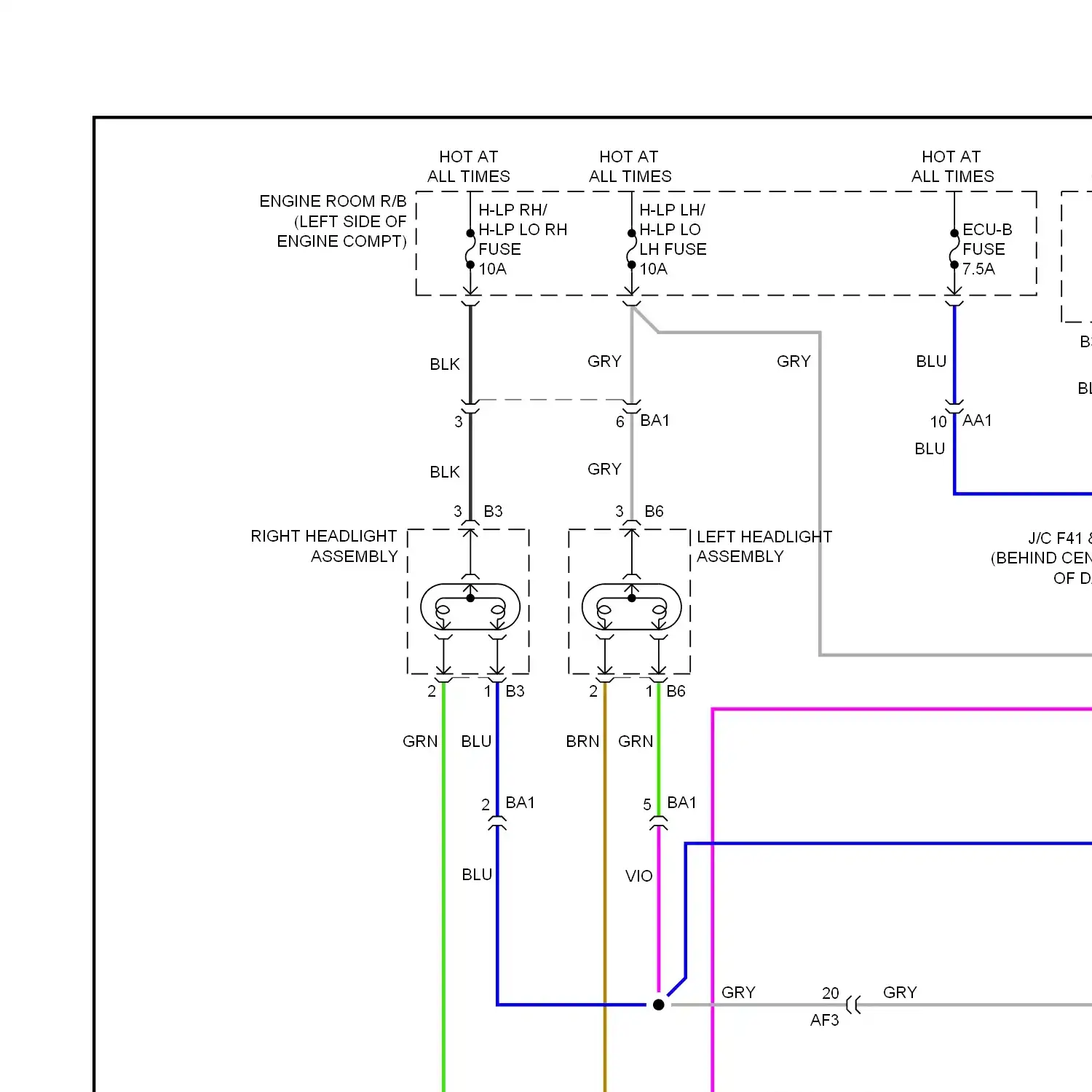Viewport: 1092px width, 1092px height.
Task: Click the J/C F41 label
Action: (1059, 538)
